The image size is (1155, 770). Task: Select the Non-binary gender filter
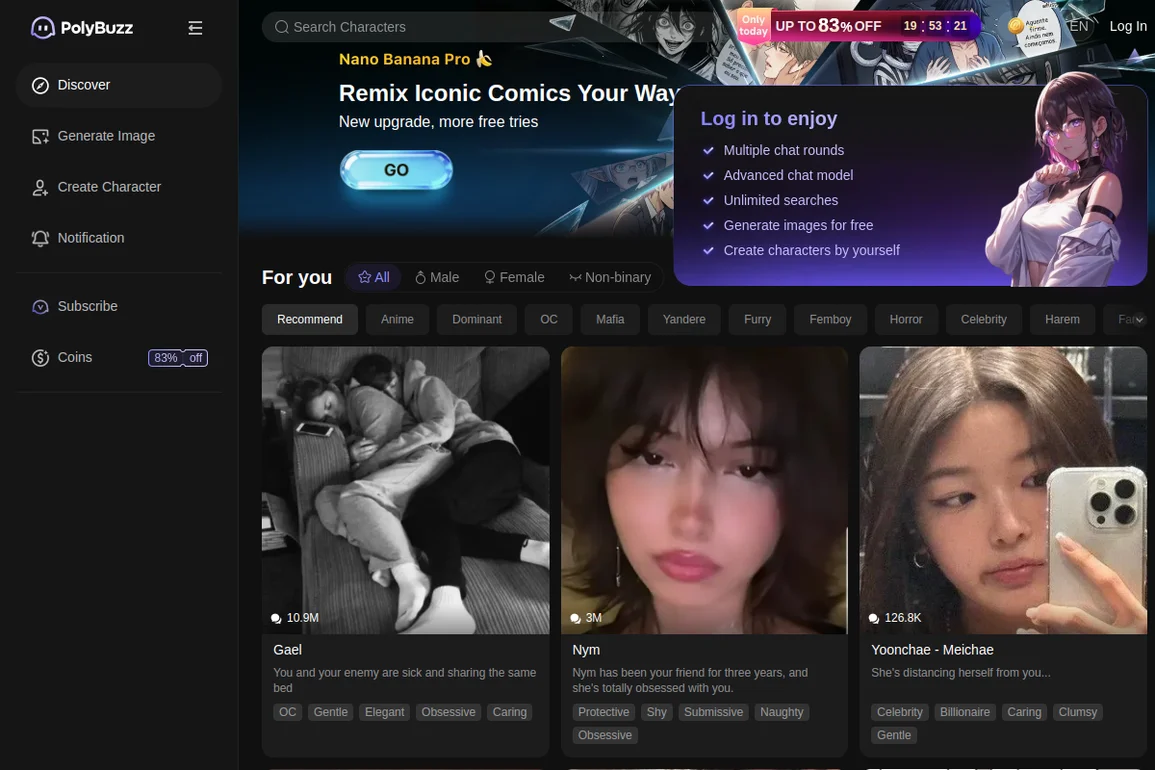609,277
